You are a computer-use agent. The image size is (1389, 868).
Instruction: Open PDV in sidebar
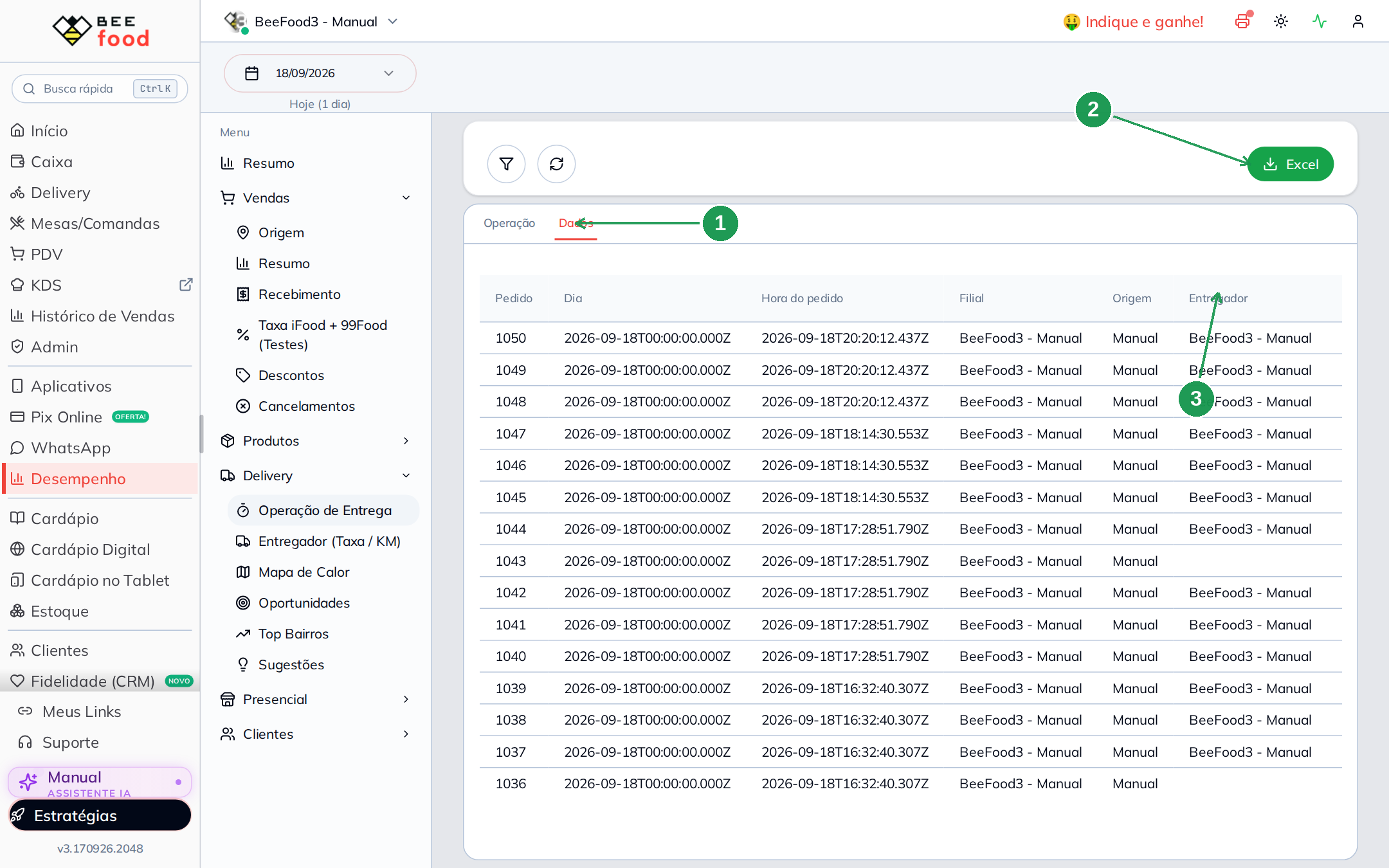100,254
